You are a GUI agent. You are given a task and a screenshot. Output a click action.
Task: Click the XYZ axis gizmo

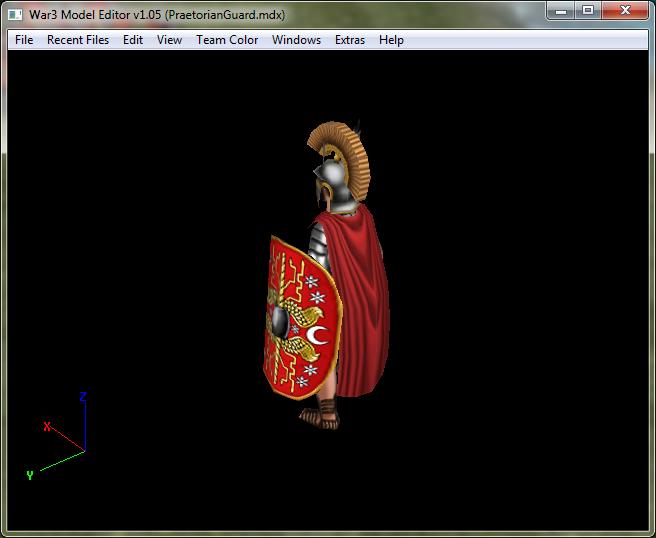click(x=56, y=436)
